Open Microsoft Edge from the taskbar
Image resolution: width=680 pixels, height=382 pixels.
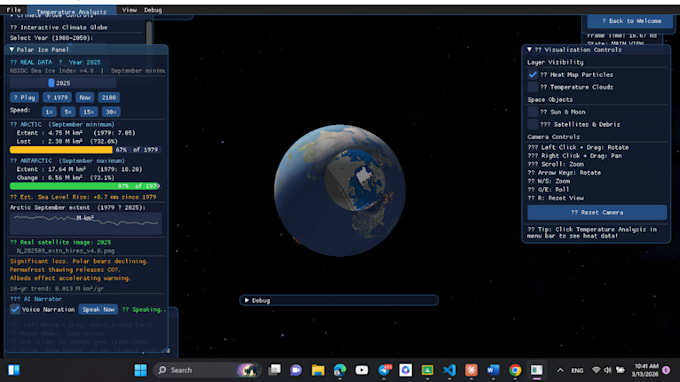(x=340, y=370)
